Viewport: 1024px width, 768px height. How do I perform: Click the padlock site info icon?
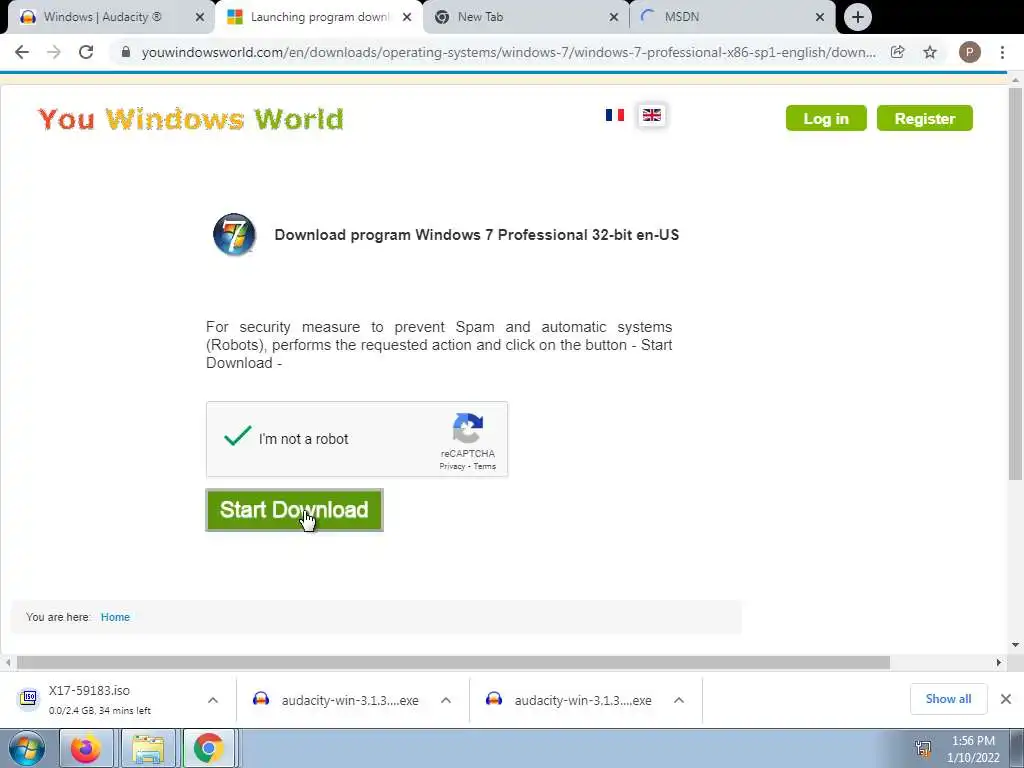(125, 52)
